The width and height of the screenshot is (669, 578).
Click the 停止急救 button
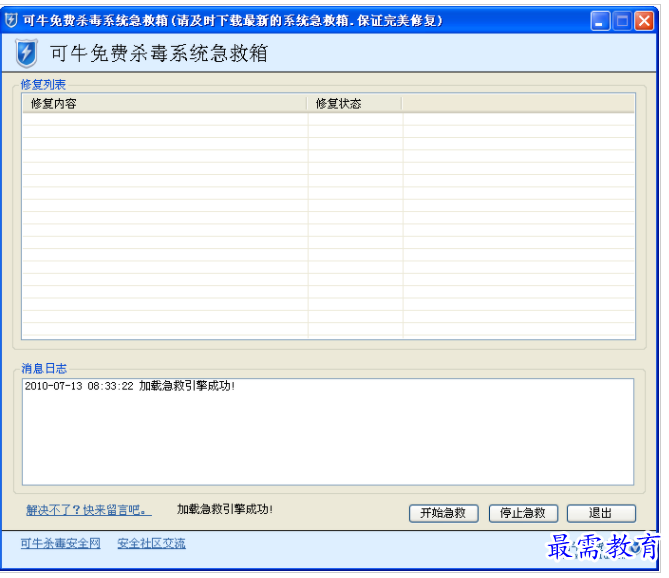[523, 513]
